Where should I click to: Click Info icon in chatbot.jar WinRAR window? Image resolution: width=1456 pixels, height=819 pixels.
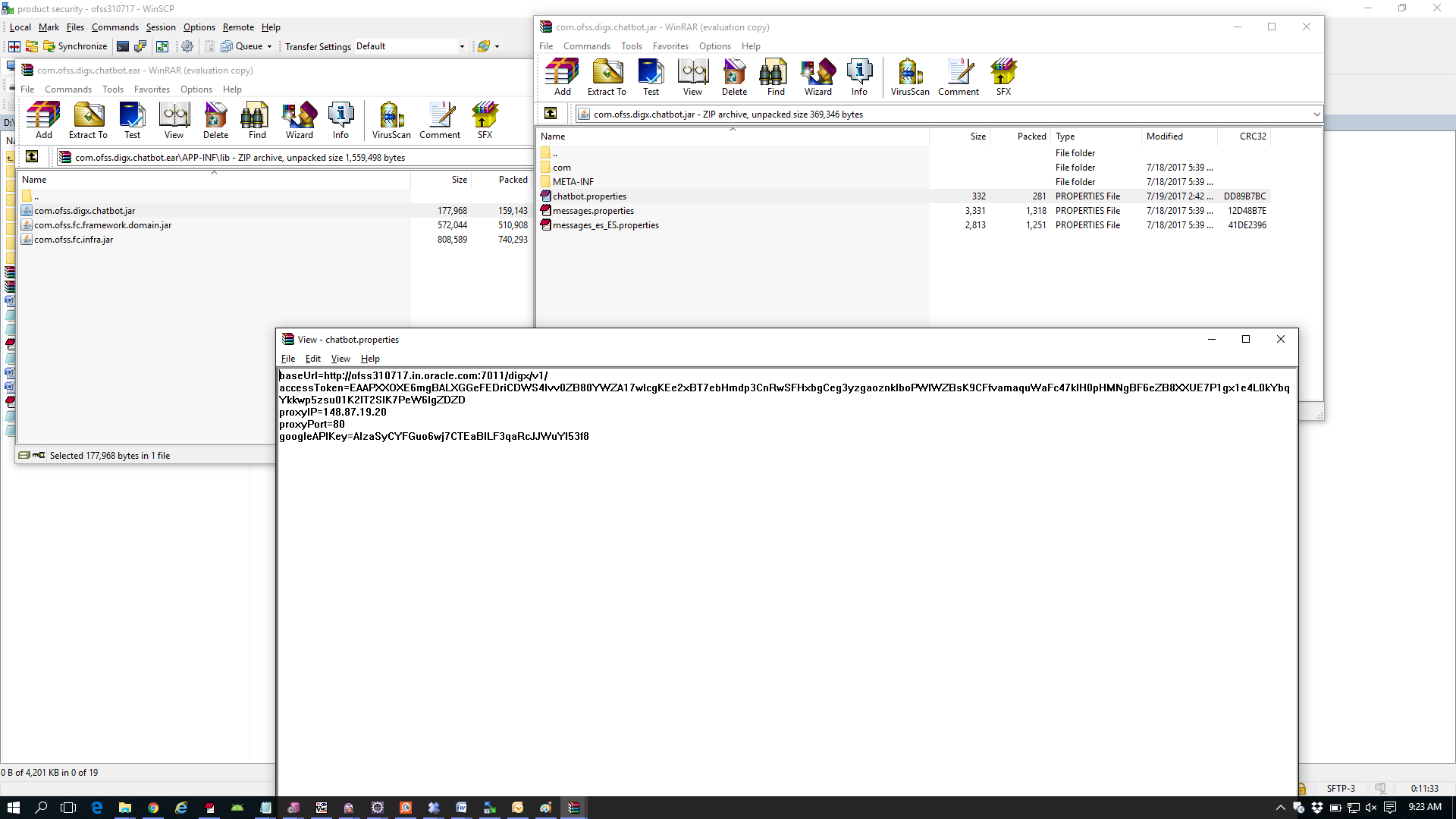click(859, 77)
